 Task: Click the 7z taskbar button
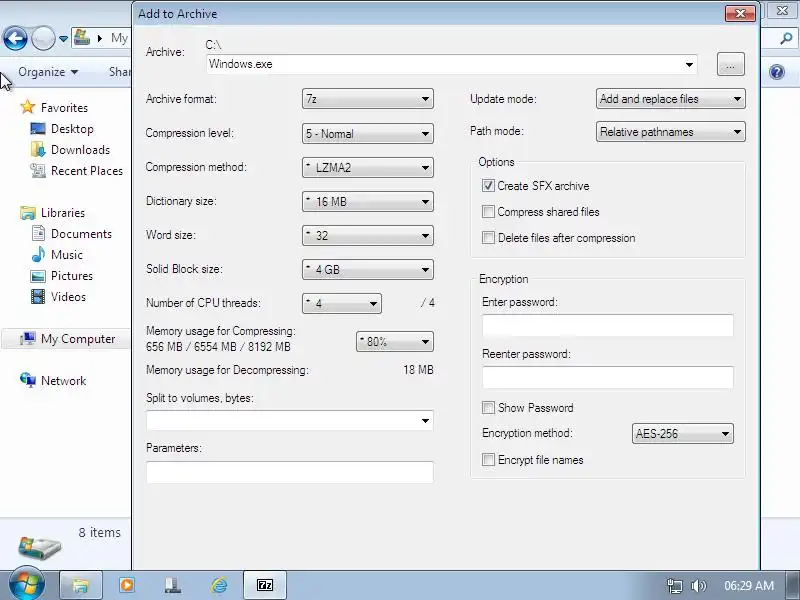[265, 585]
